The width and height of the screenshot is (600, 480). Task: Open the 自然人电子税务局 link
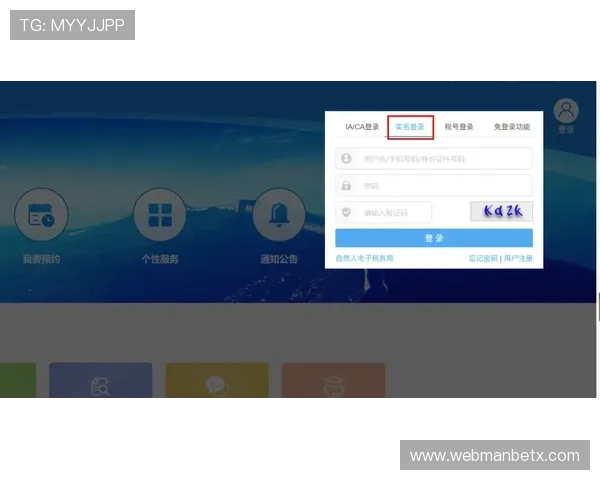tap(364, 258)
